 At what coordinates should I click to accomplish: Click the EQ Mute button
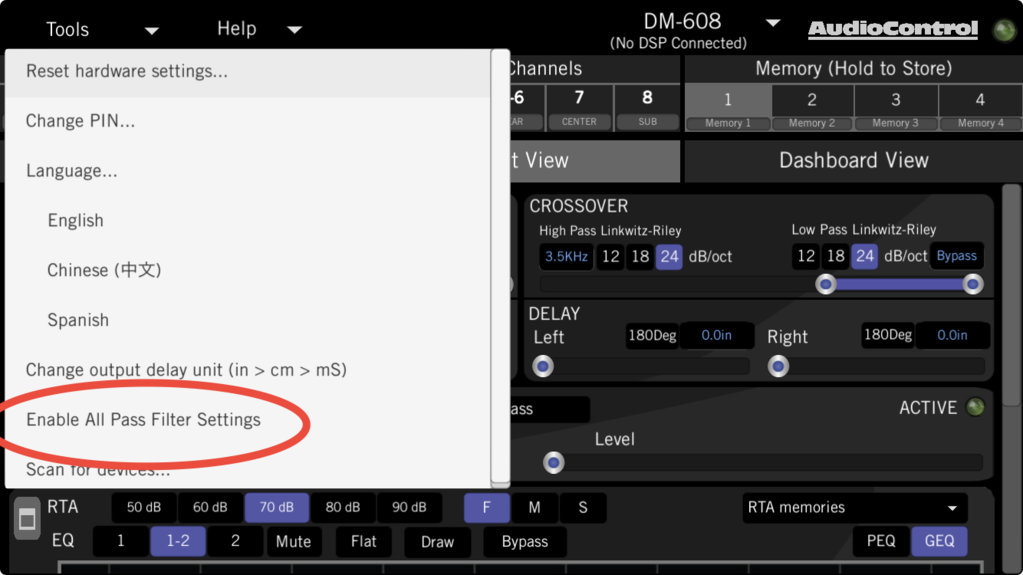point(294,542)
